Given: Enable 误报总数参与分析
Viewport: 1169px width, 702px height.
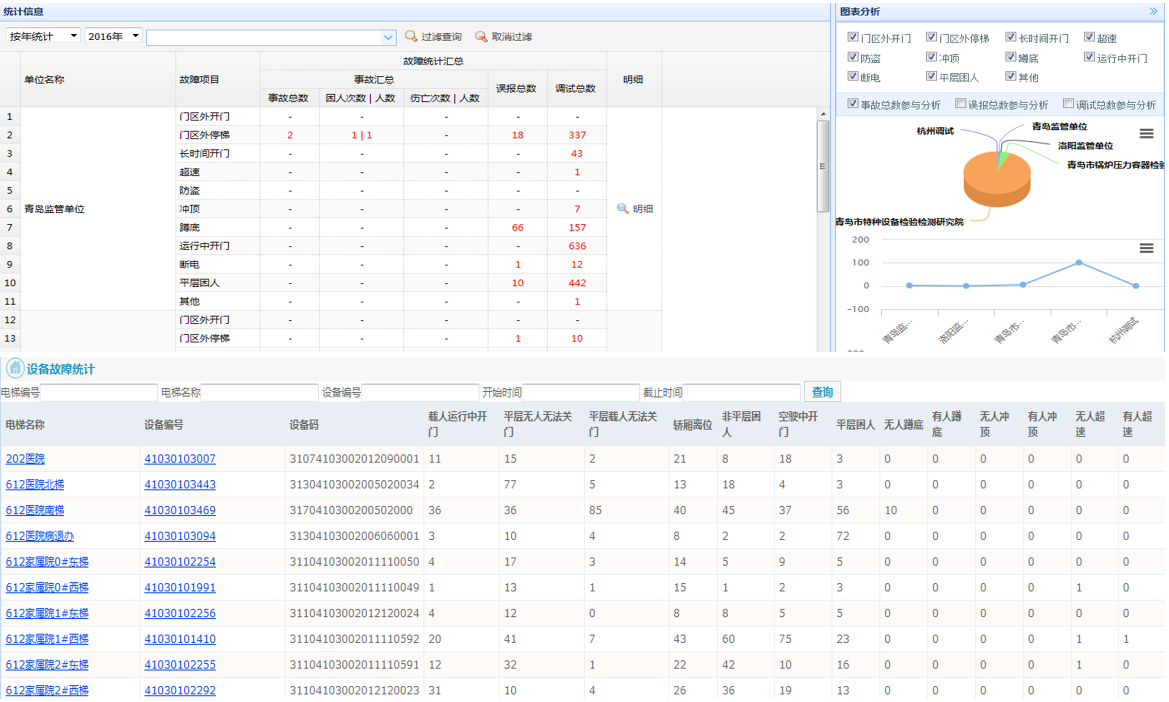Looking at the screenshot, I should point(960,104).
